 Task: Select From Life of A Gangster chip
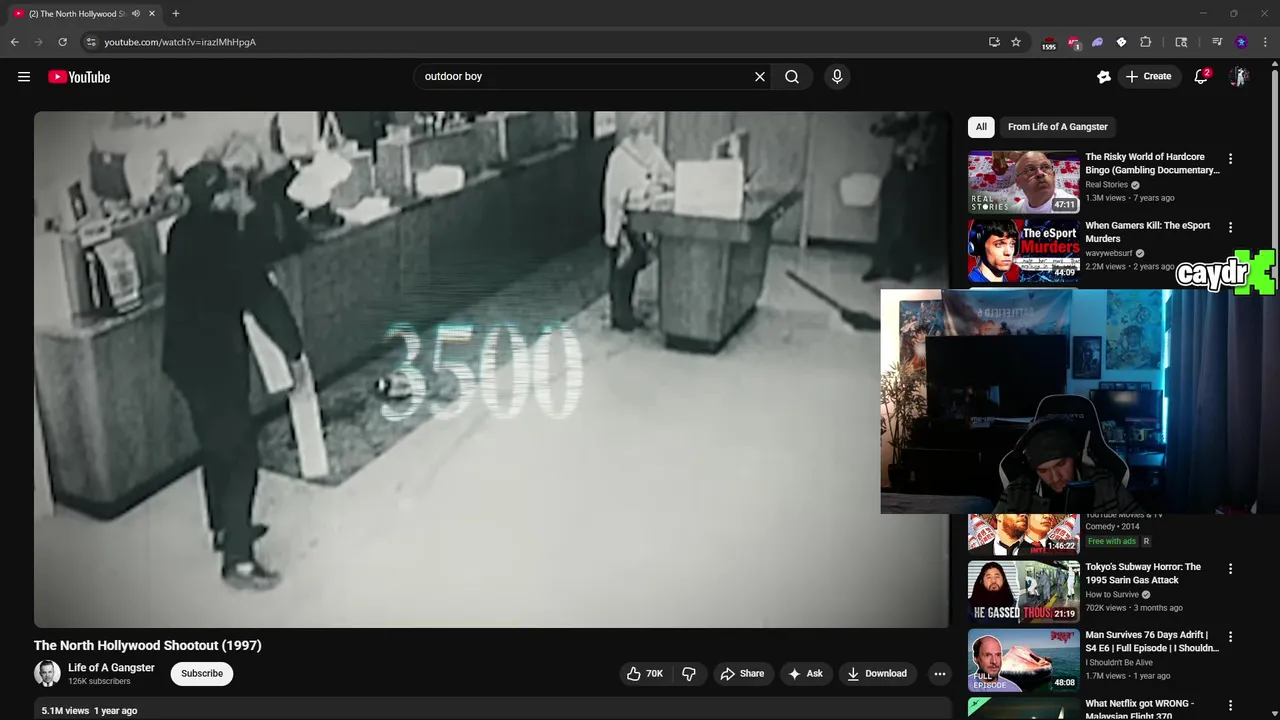point(1058,127)
